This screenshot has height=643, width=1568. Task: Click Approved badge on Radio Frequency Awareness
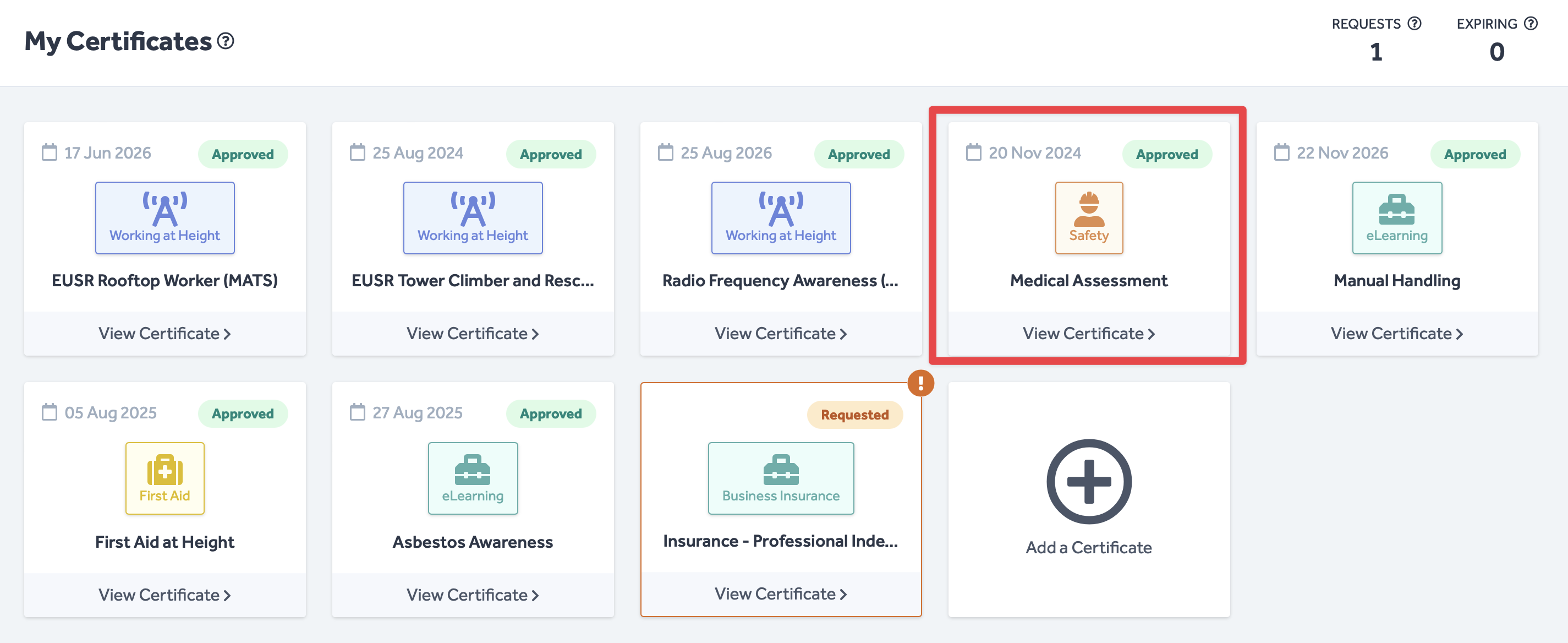(x=858, y=154)
